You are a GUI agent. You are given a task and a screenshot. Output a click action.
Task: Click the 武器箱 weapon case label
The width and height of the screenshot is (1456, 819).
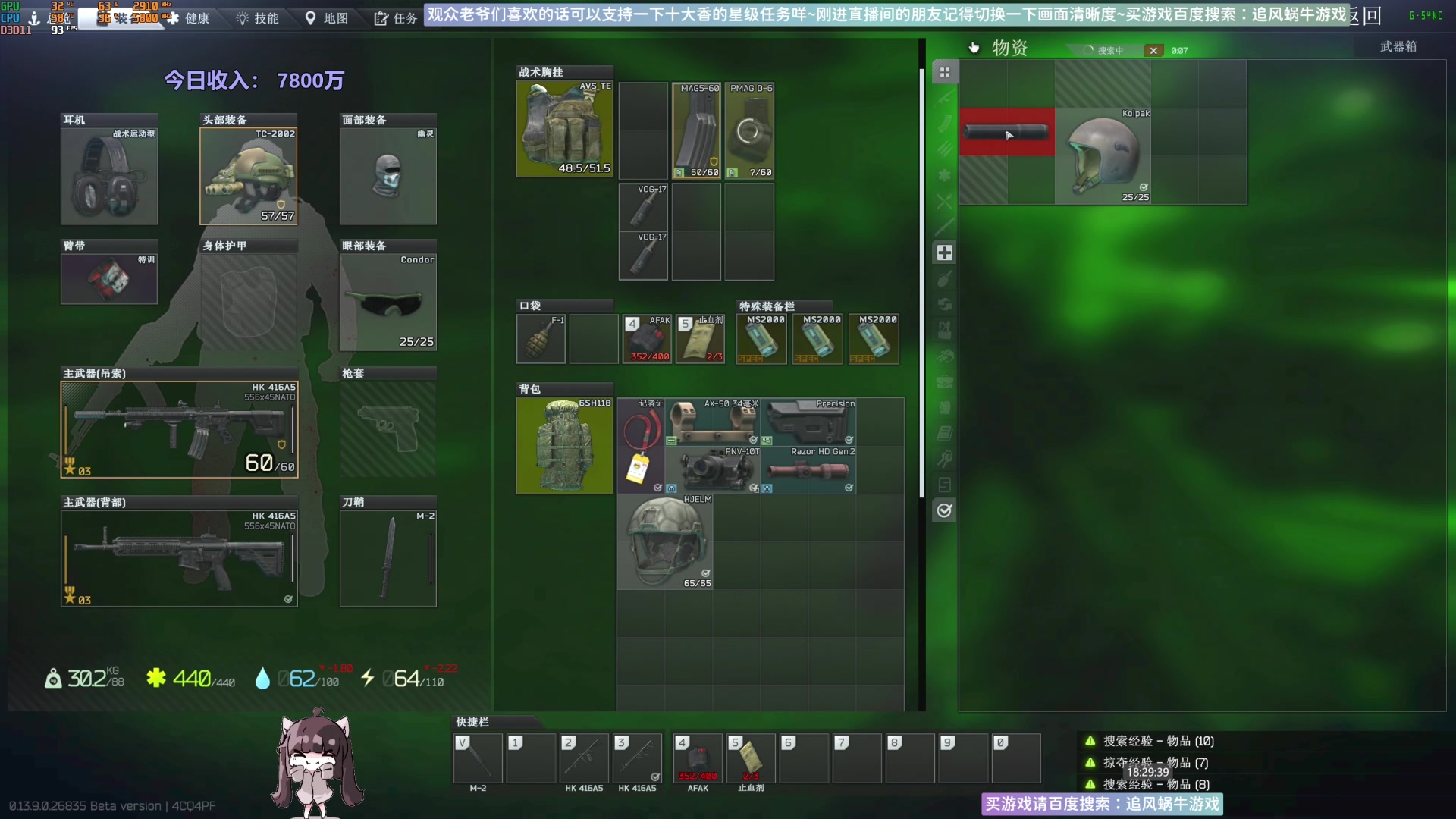pyautogui.click(x=1398, y=47)
